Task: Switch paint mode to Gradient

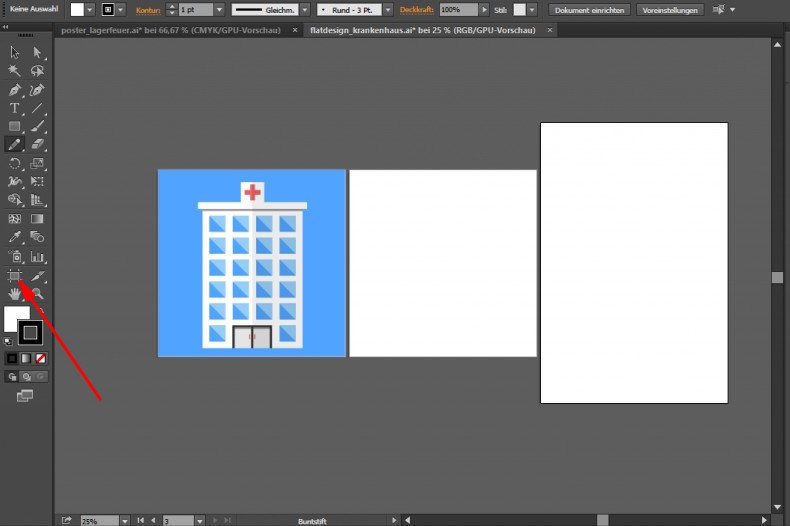Action: tap(27, 358)
